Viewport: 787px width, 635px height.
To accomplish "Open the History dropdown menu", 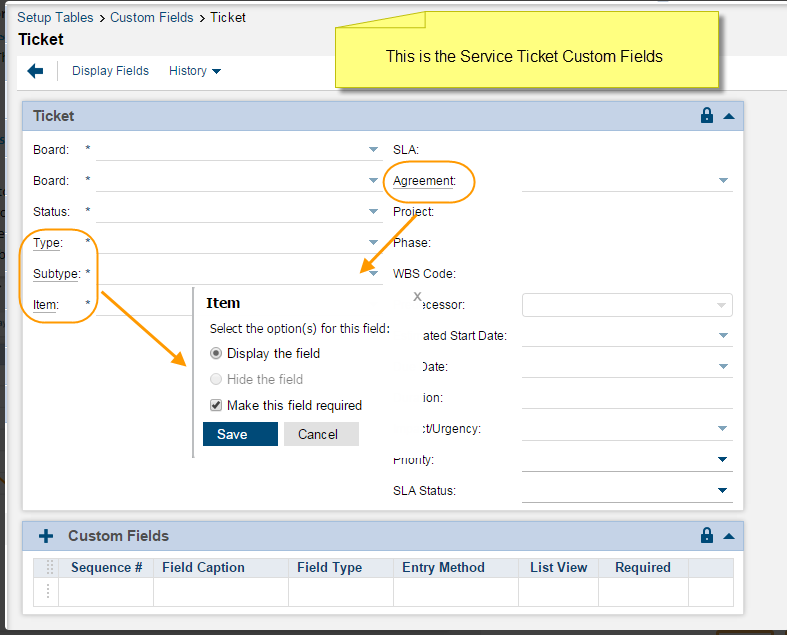I will pos(195,71).
